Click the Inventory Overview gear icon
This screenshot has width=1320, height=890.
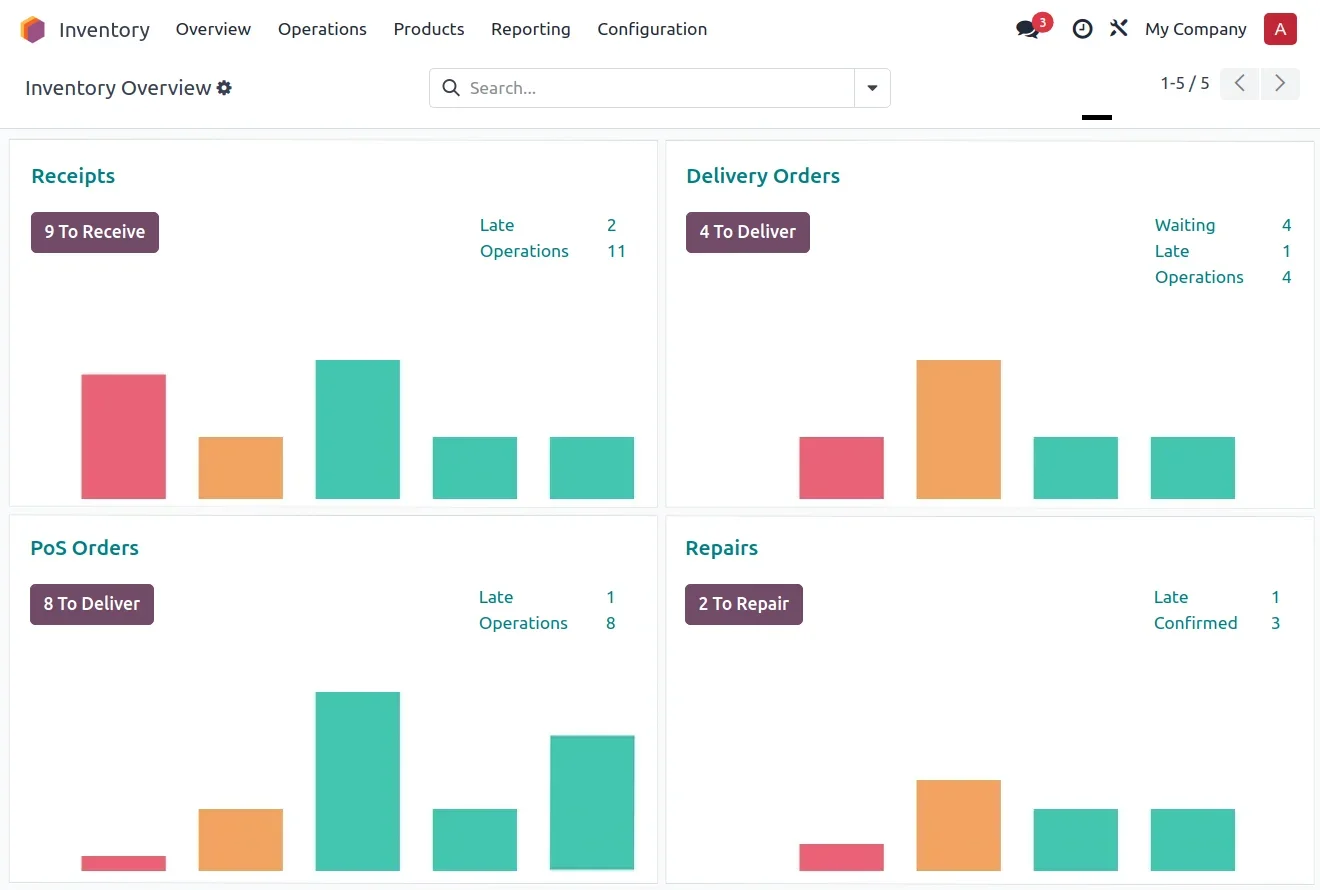(x=224, y=88)
